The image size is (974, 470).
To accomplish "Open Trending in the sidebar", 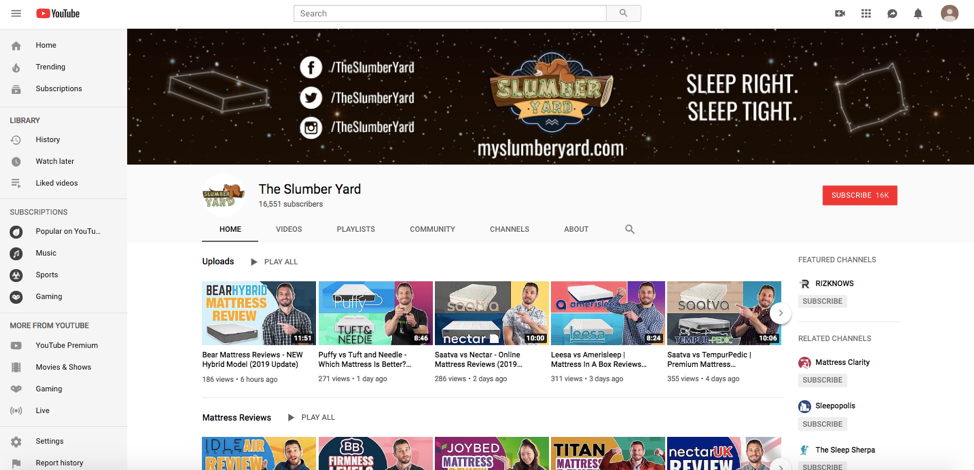I will tap(63, 67).
